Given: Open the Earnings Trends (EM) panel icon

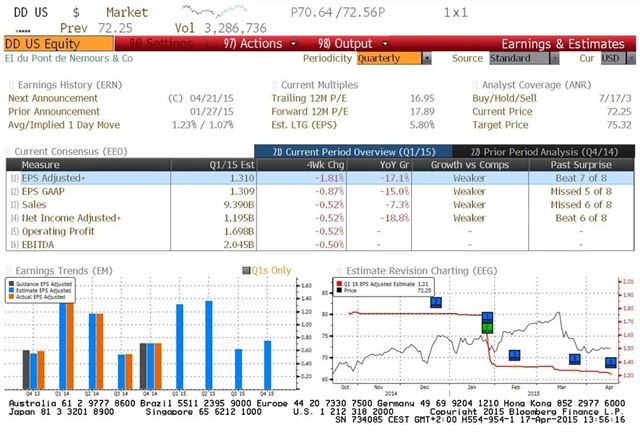Looking at the screenshot, I should coord(10,269).
